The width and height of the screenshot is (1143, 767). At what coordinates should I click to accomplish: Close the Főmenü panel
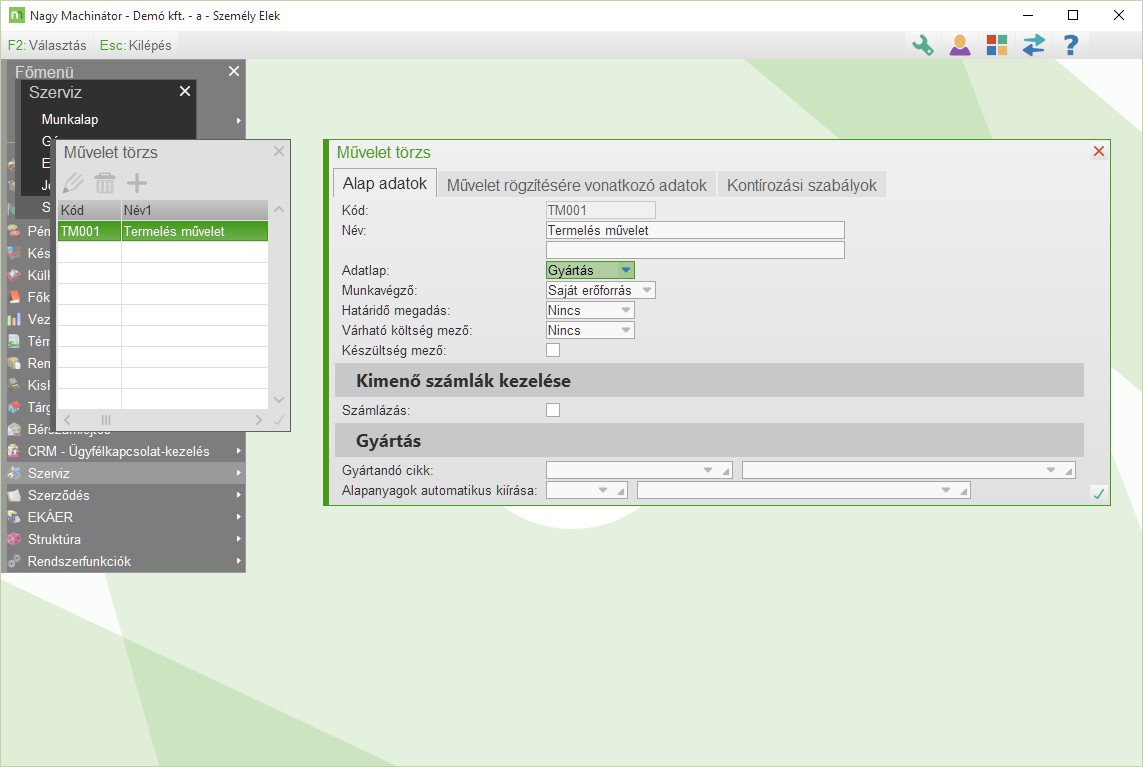pyautogui.click(x=234, y=71)
